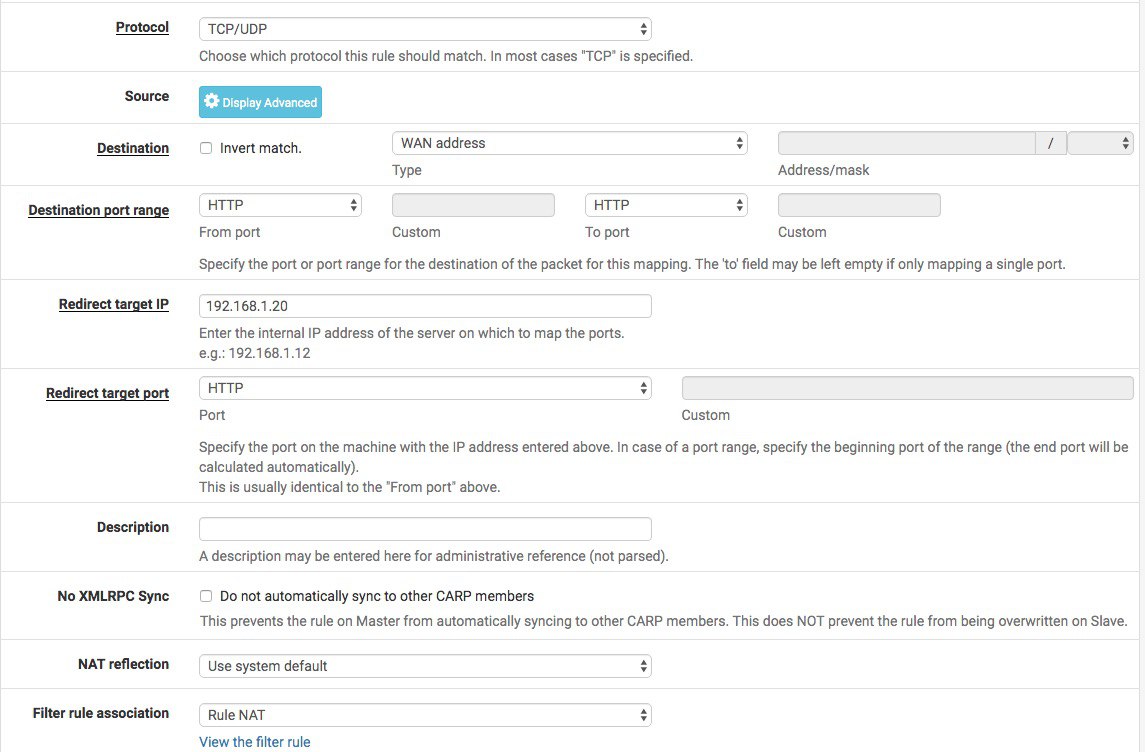Click the From port caption
The image size is (1145, 752).
click(229, 232)
